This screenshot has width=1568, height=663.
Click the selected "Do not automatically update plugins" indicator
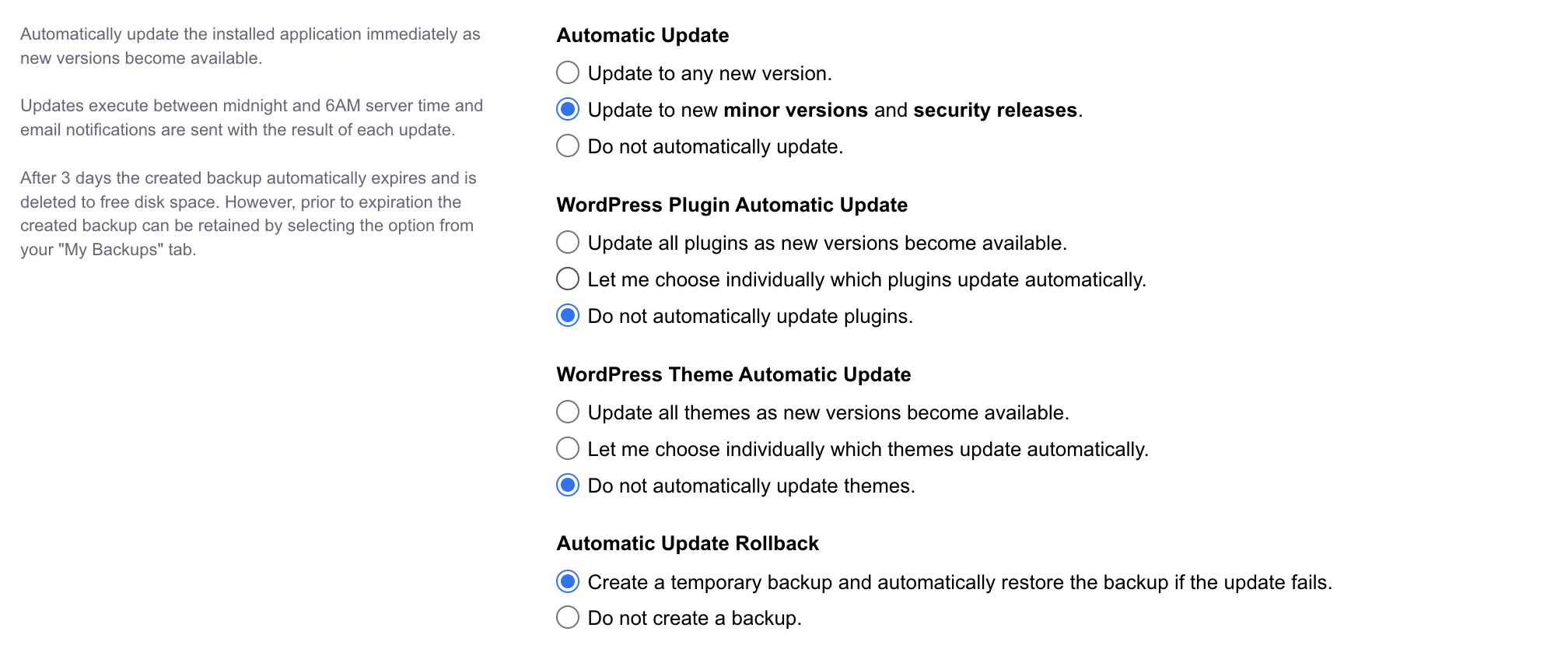[567, 315]
